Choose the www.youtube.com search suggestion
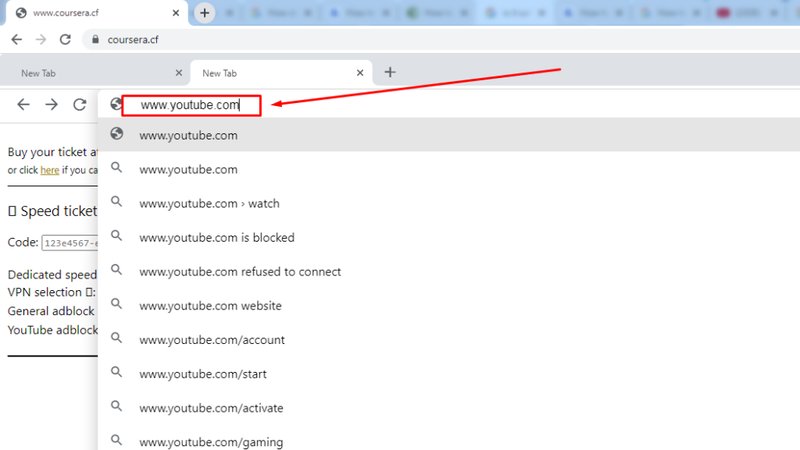Viewport: 800px width, 450px height. [x=449, y=169]
